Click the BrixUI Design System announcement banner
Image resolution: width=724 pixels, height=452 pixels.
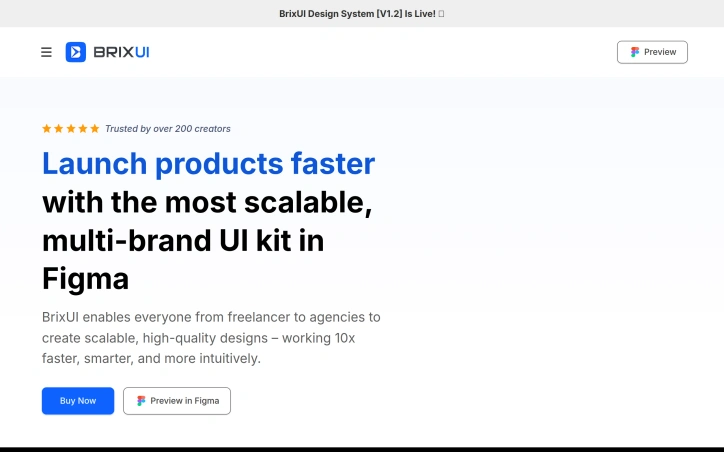(x=362, y=14)
